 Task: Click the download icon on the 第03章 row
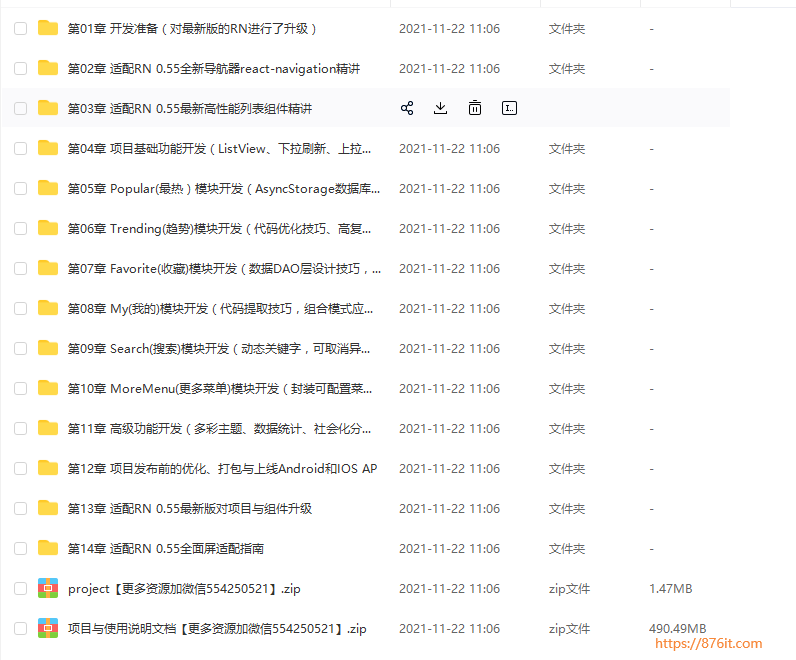point(441,108)
